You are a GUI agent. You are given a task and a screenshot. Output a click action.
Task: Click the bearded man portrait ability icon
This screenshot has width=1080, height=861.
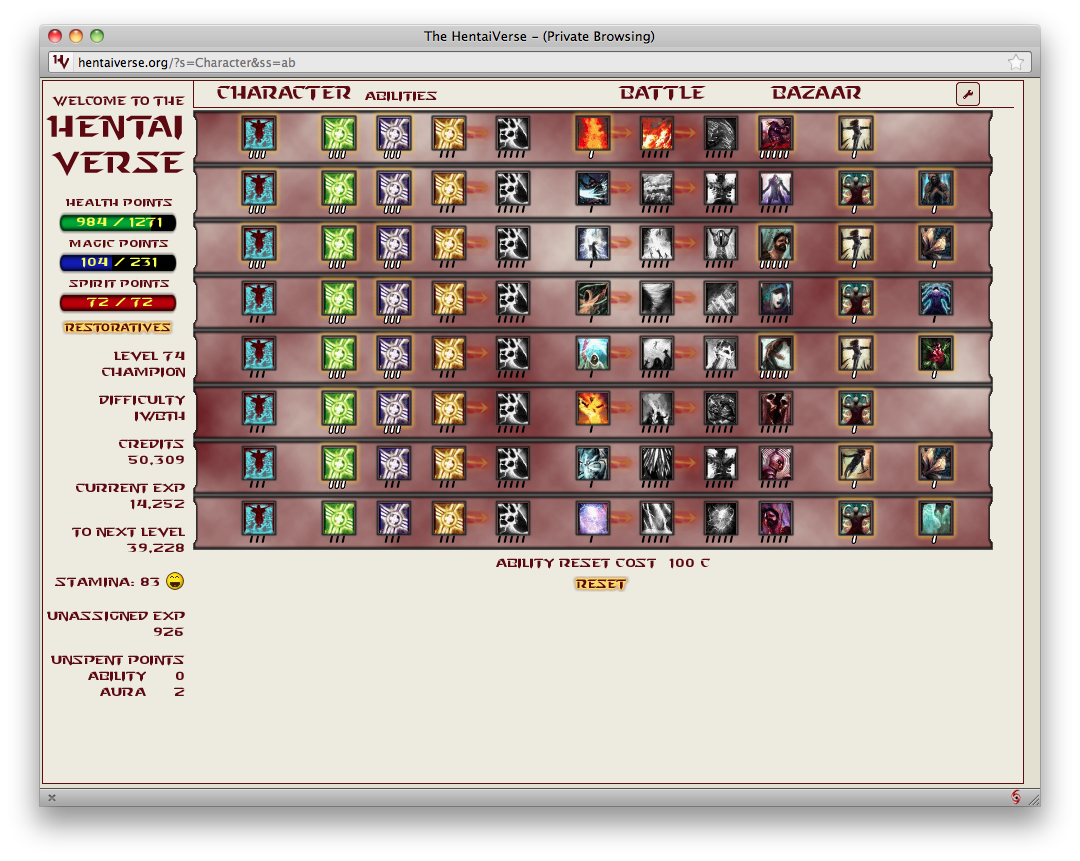click(x=775, y=243)
